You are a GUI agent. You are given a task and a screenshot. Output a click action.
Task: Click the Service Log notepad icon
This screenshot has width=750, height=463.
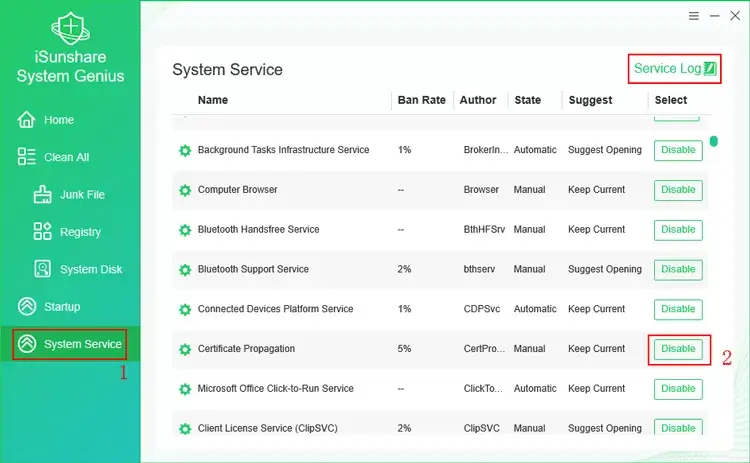coord(710,68)
